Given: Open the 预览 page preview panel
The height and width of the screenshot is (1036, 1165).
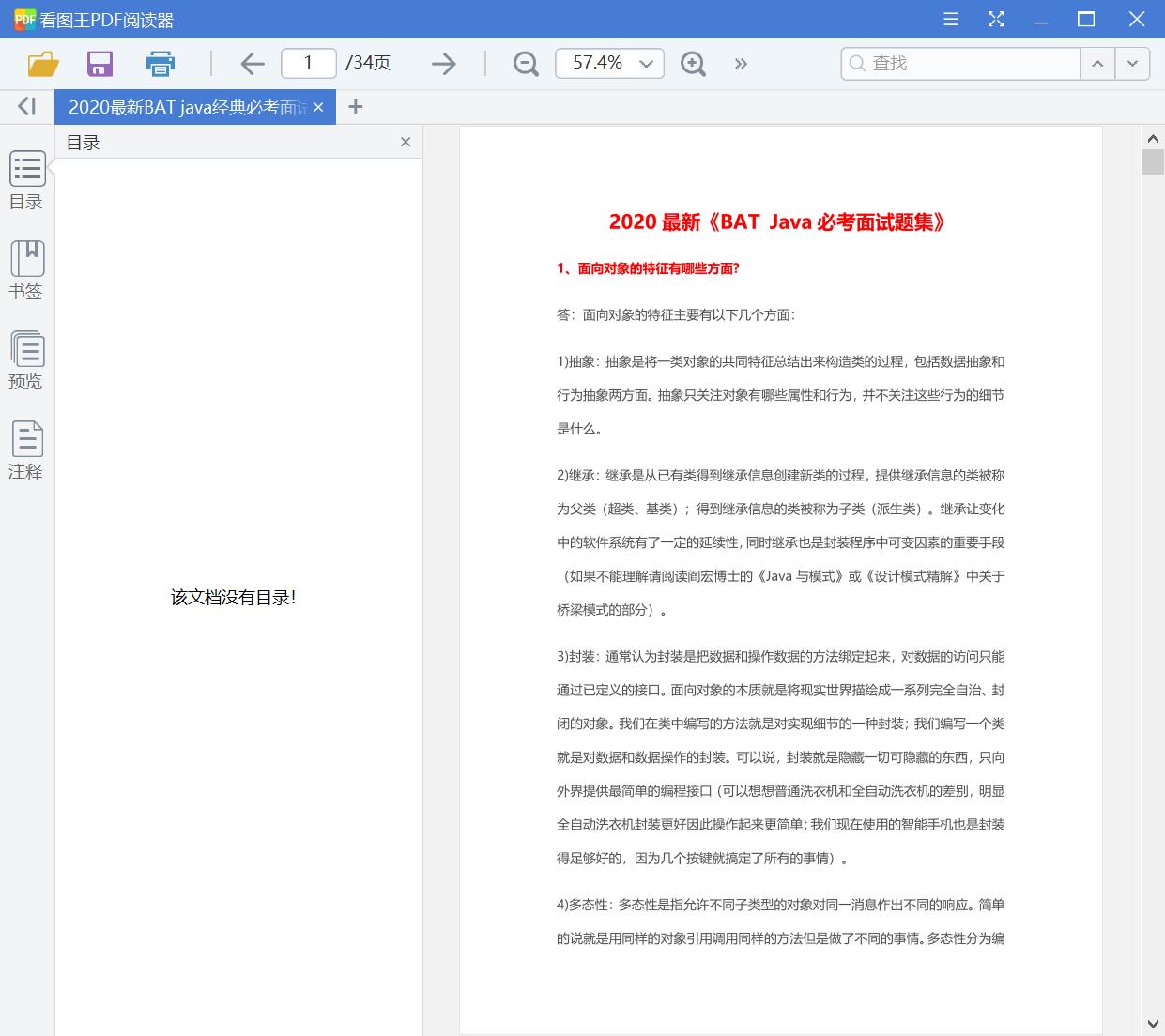Looking at the screenshot, I should (26, 360).
